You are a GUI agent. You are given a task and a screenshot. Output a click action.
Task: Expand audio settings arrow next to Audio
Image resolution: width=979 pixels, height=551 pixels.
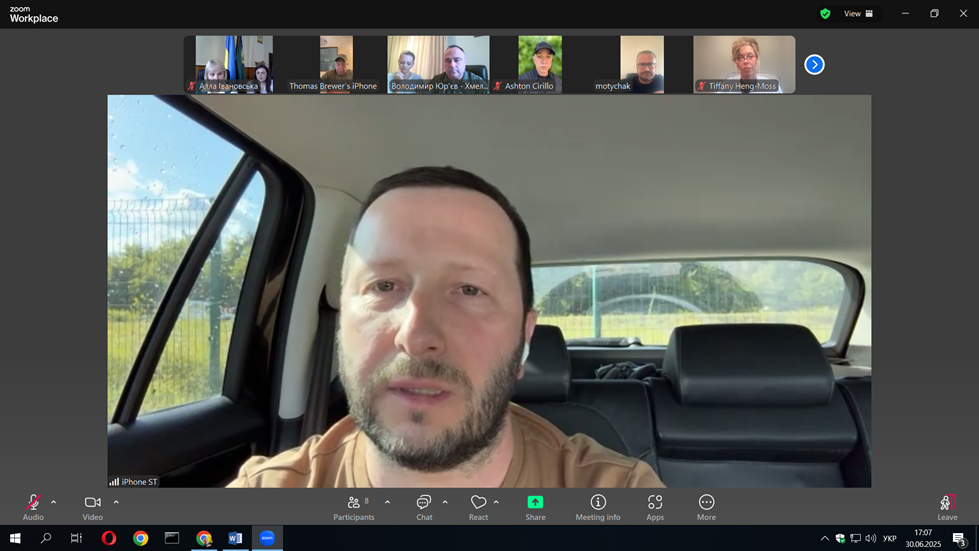54,502
